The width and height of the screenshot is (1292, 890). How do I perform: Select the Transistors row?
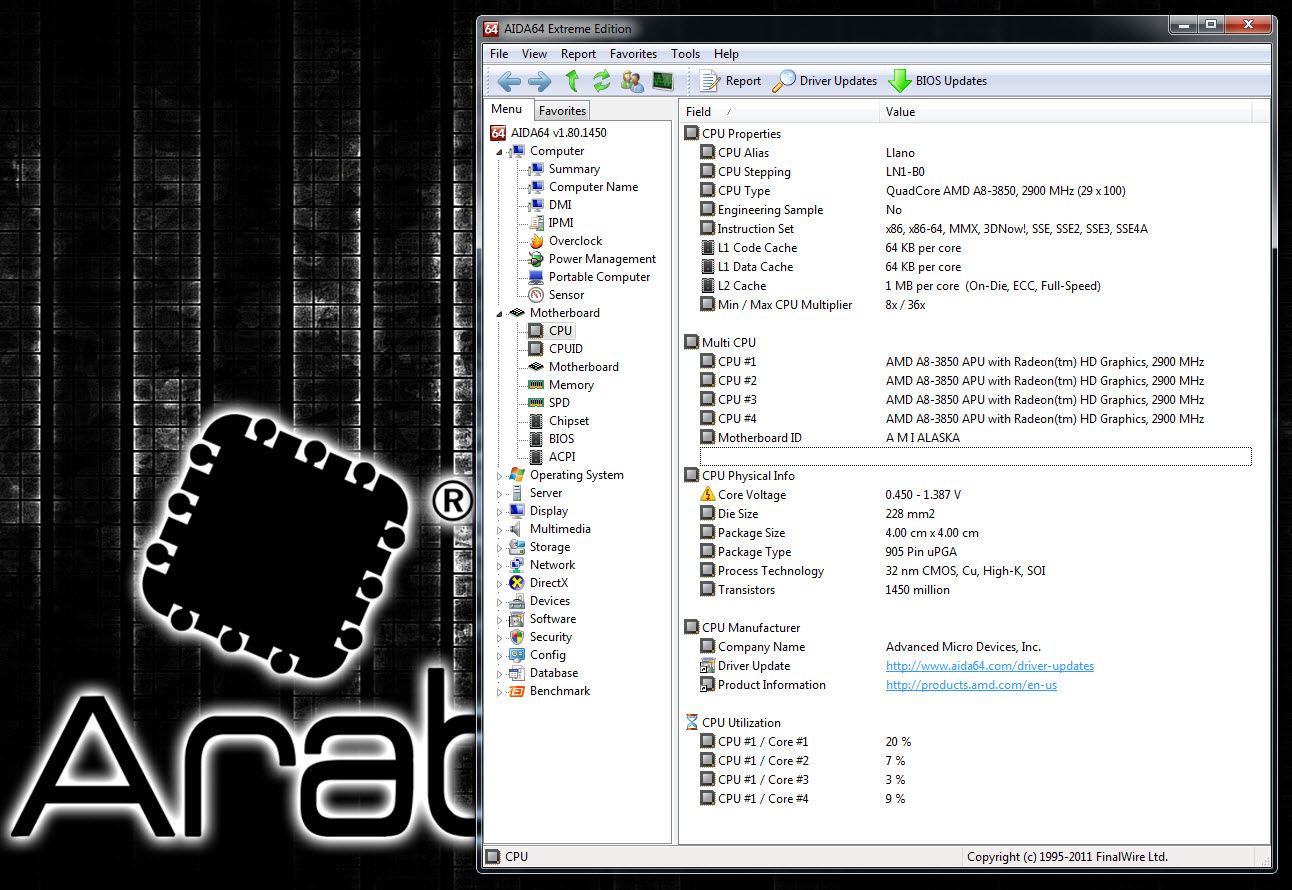tap(975, 590)
